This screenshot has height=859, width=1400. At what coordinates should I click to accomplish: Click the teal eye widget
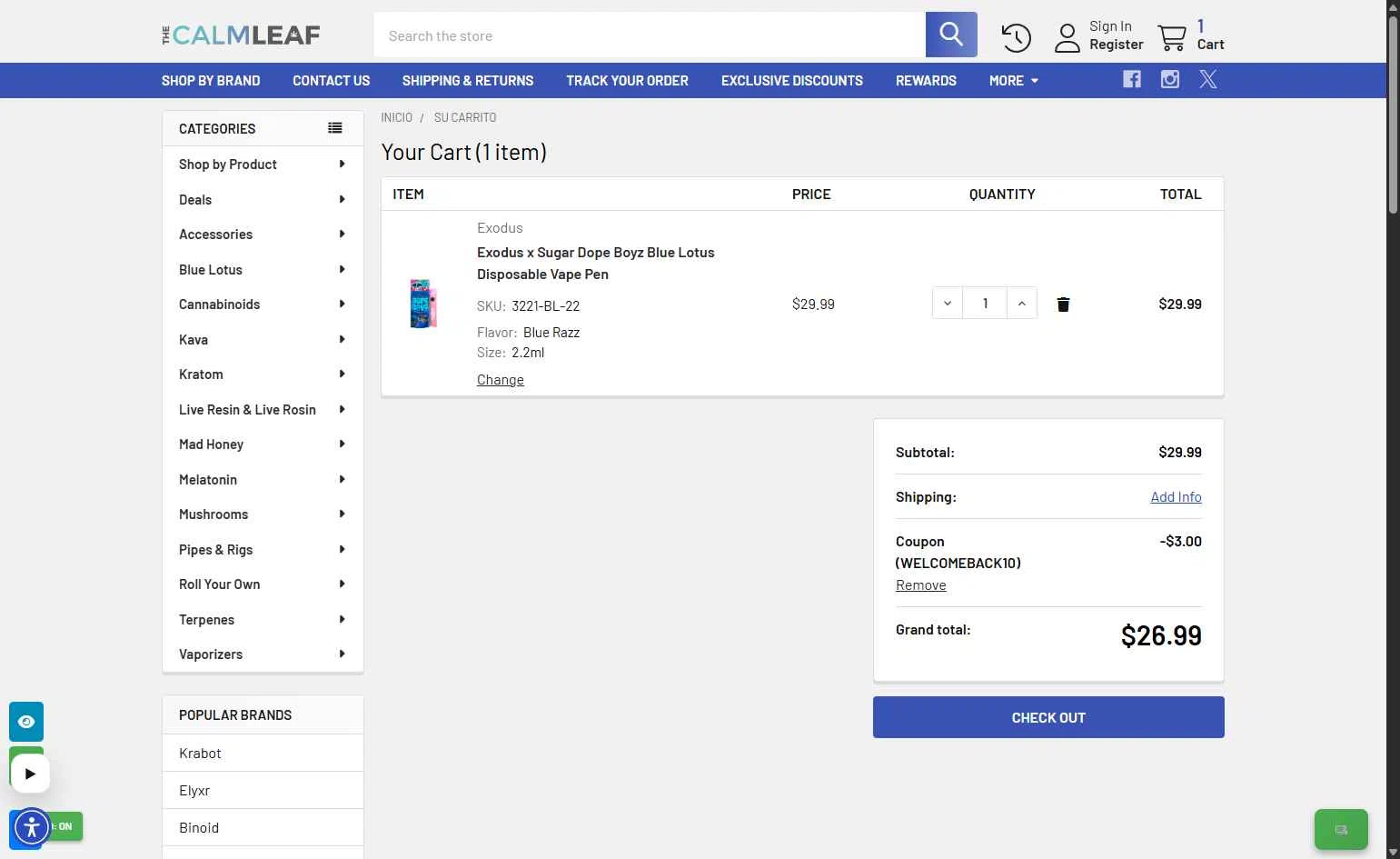[x=26, y=722]
